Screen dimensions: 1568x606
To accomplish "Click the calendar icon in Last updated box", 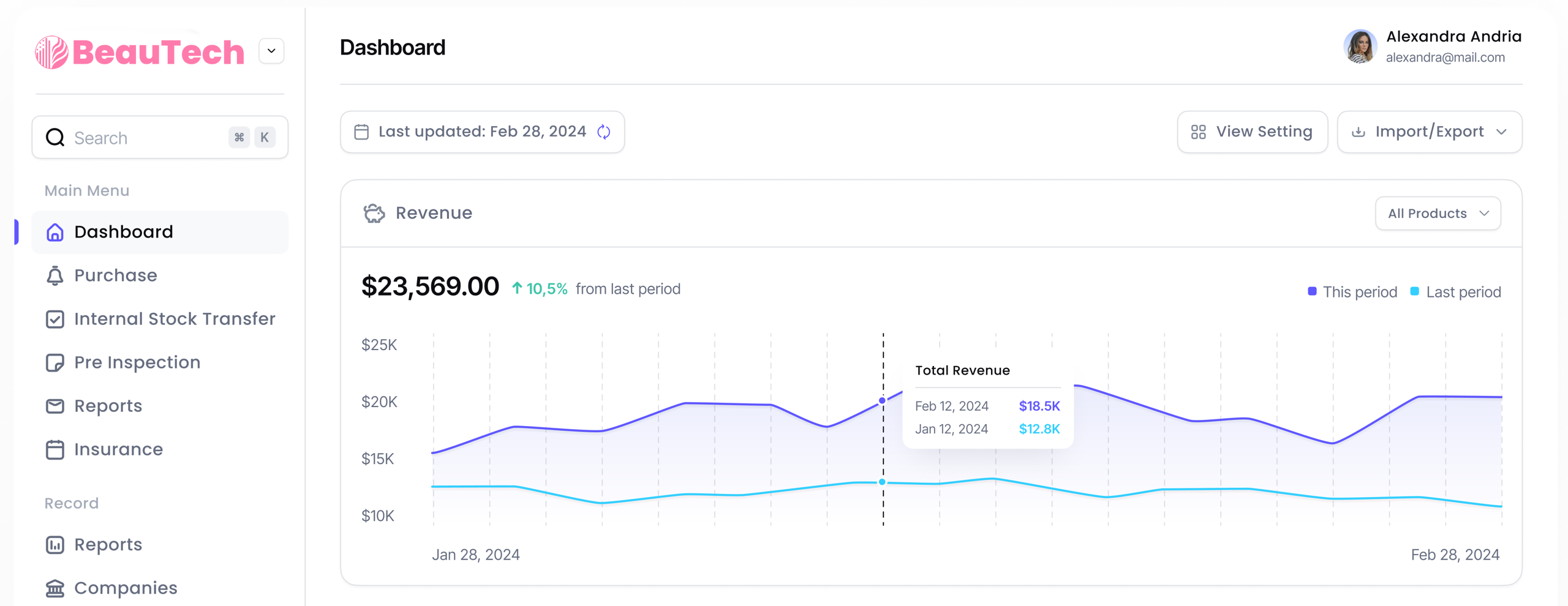I will [x=361, y=132].
